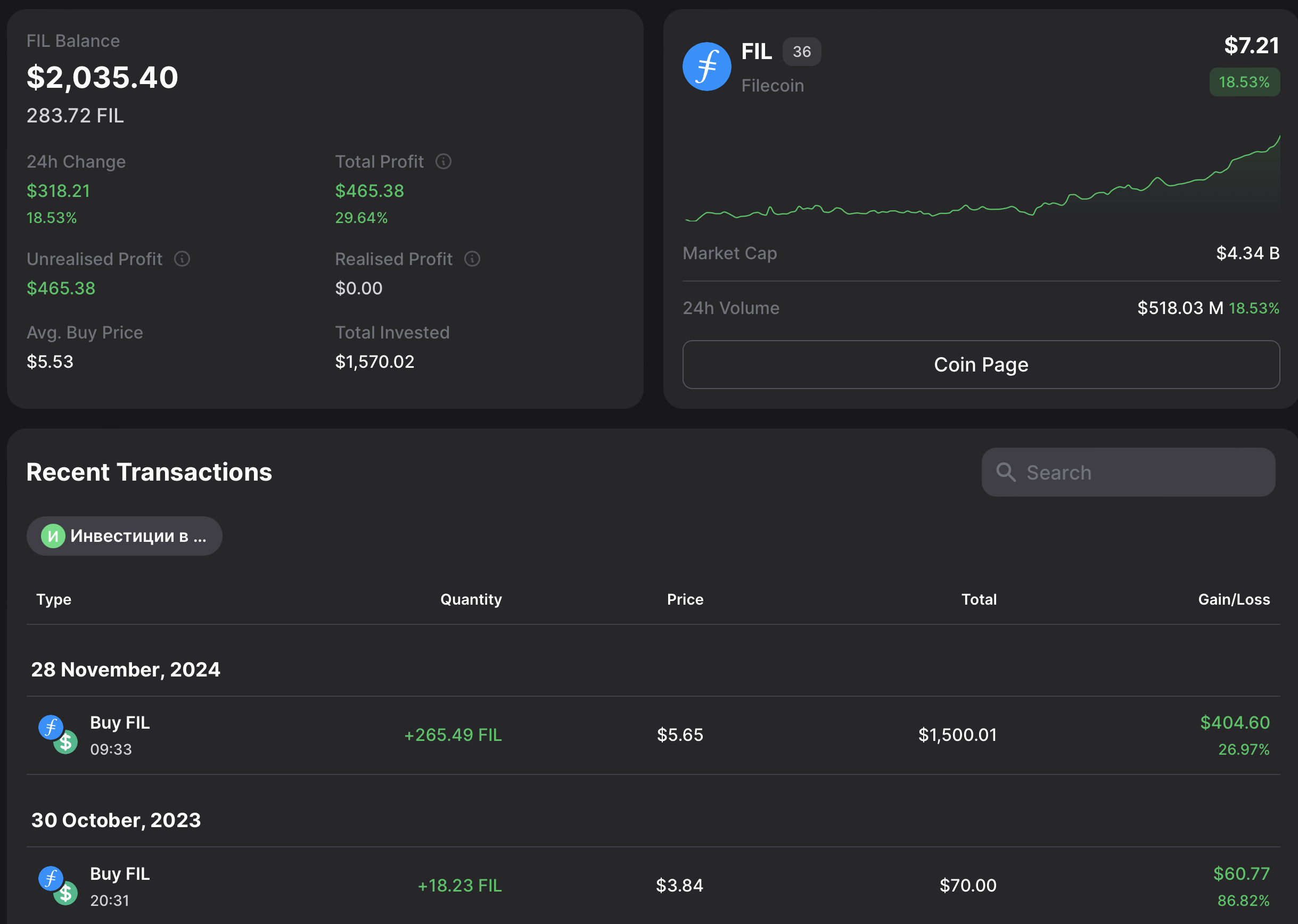
Task: Open the $1,500.01 Buy FIL transaction row
Action: point(653,735)
